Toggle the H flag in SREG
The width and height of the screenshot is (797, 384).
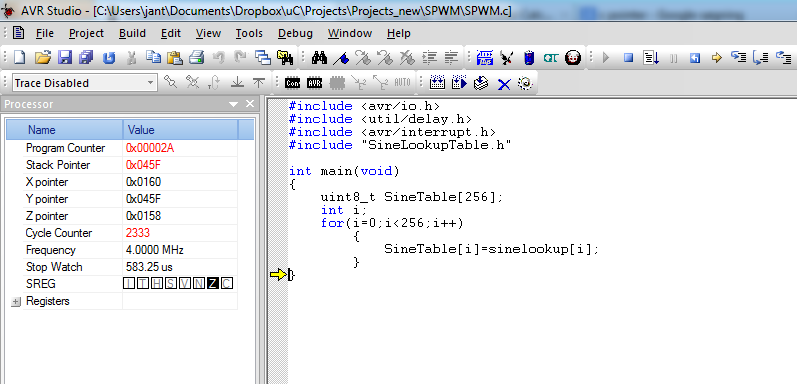coord(157,284)
